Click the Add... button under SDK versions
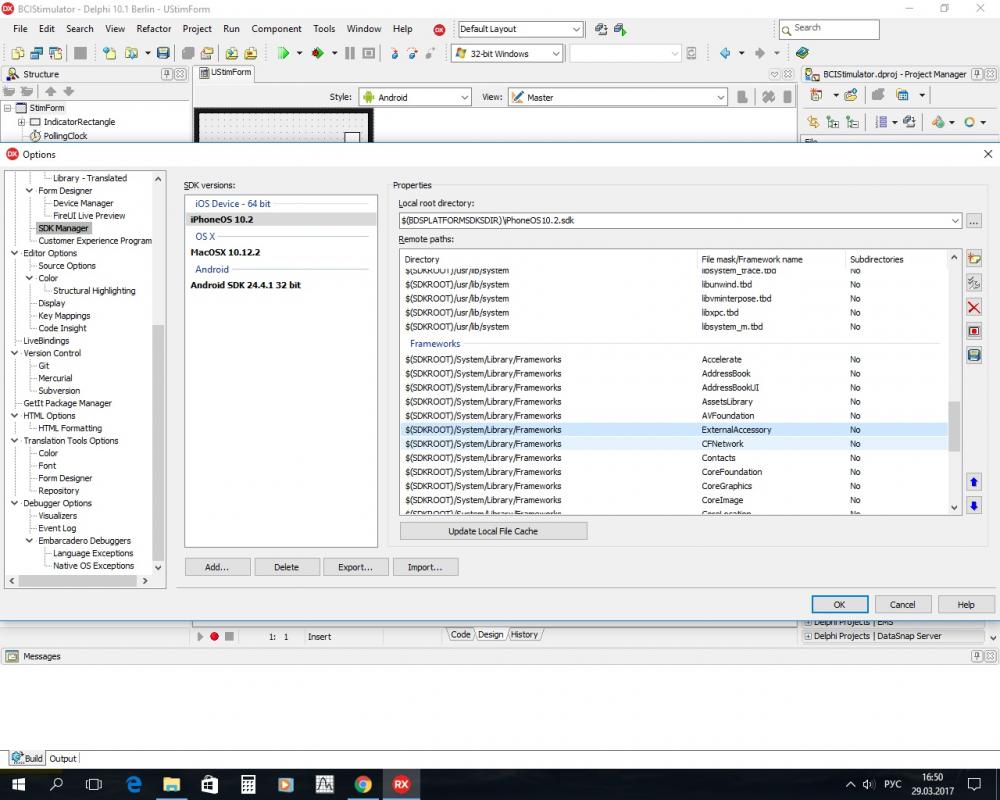 coord(217,567)
